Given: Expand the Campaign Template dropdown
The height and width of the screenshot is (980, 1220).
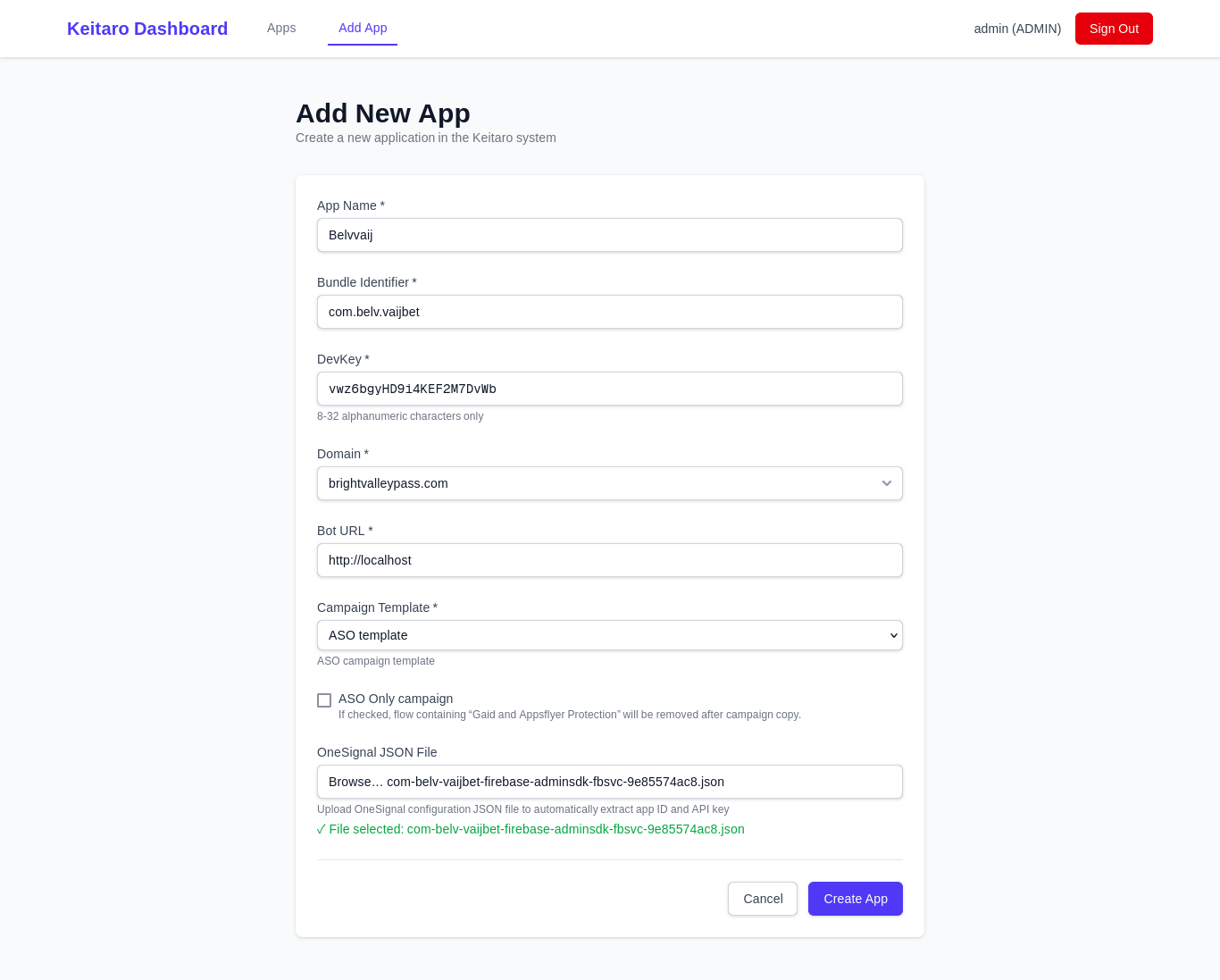Looking at the screenshot, I should click(x=598, y=635).
